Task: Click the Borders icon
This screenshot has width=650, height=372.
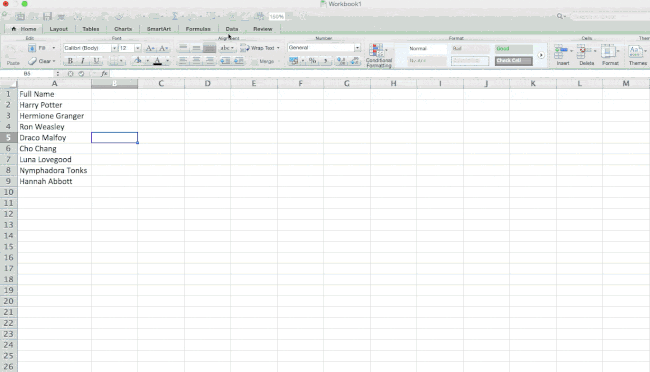Action: (113, 61)
